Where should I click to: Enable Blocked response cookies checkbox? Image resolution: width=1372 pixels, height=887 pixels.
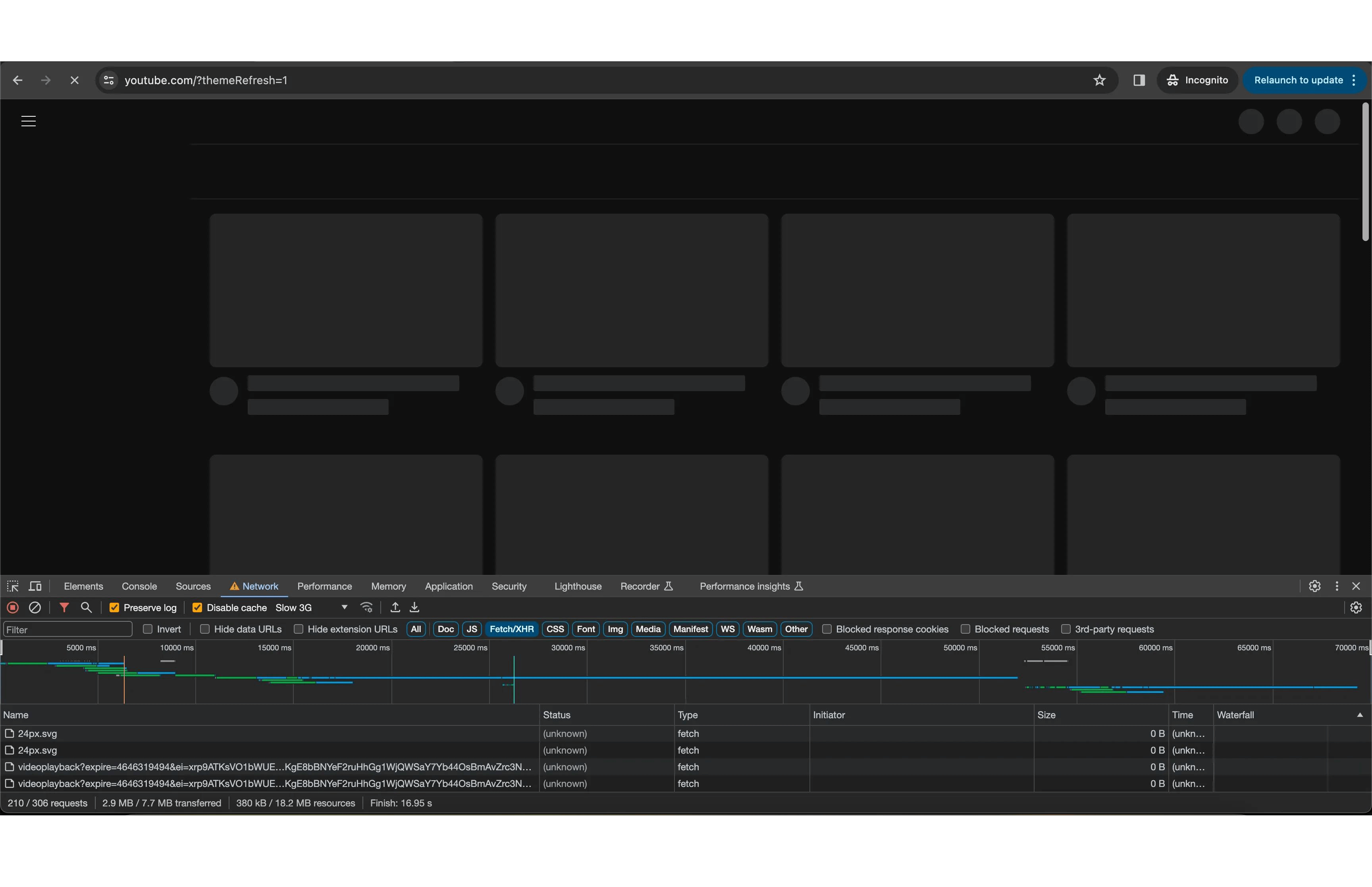[x=827, y=629]
